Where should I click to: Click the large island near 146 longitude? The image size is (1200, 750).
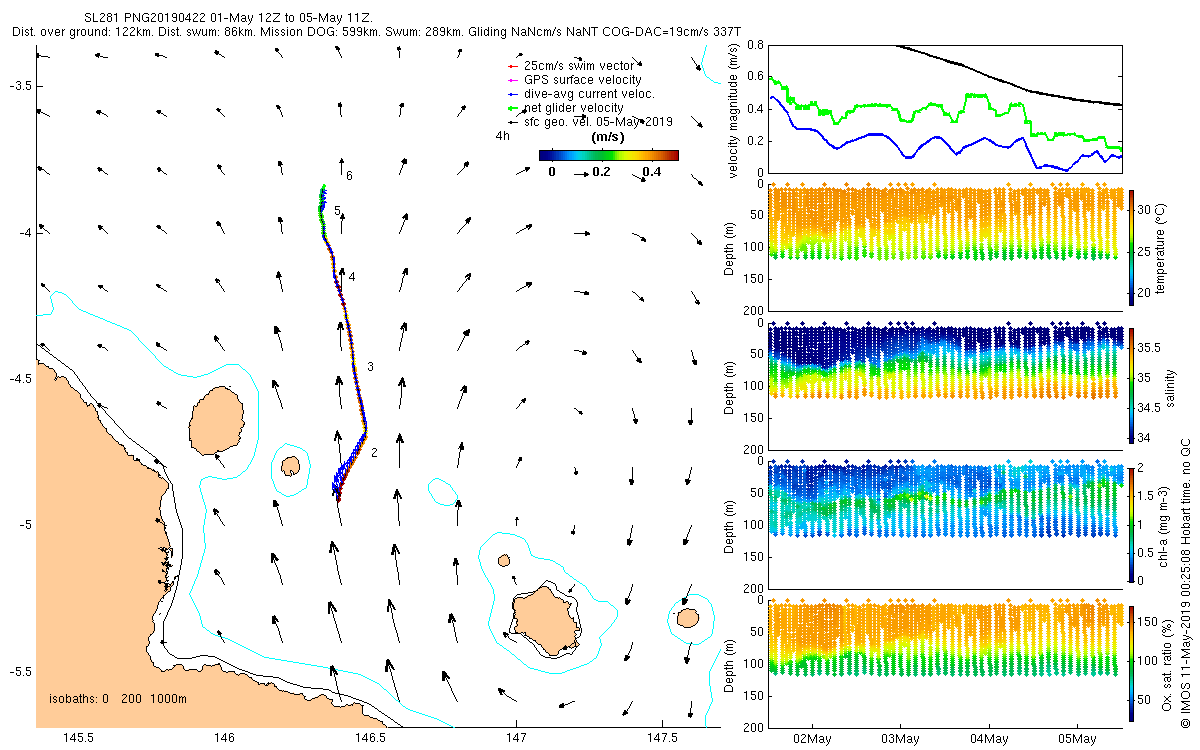pos(217,420)
